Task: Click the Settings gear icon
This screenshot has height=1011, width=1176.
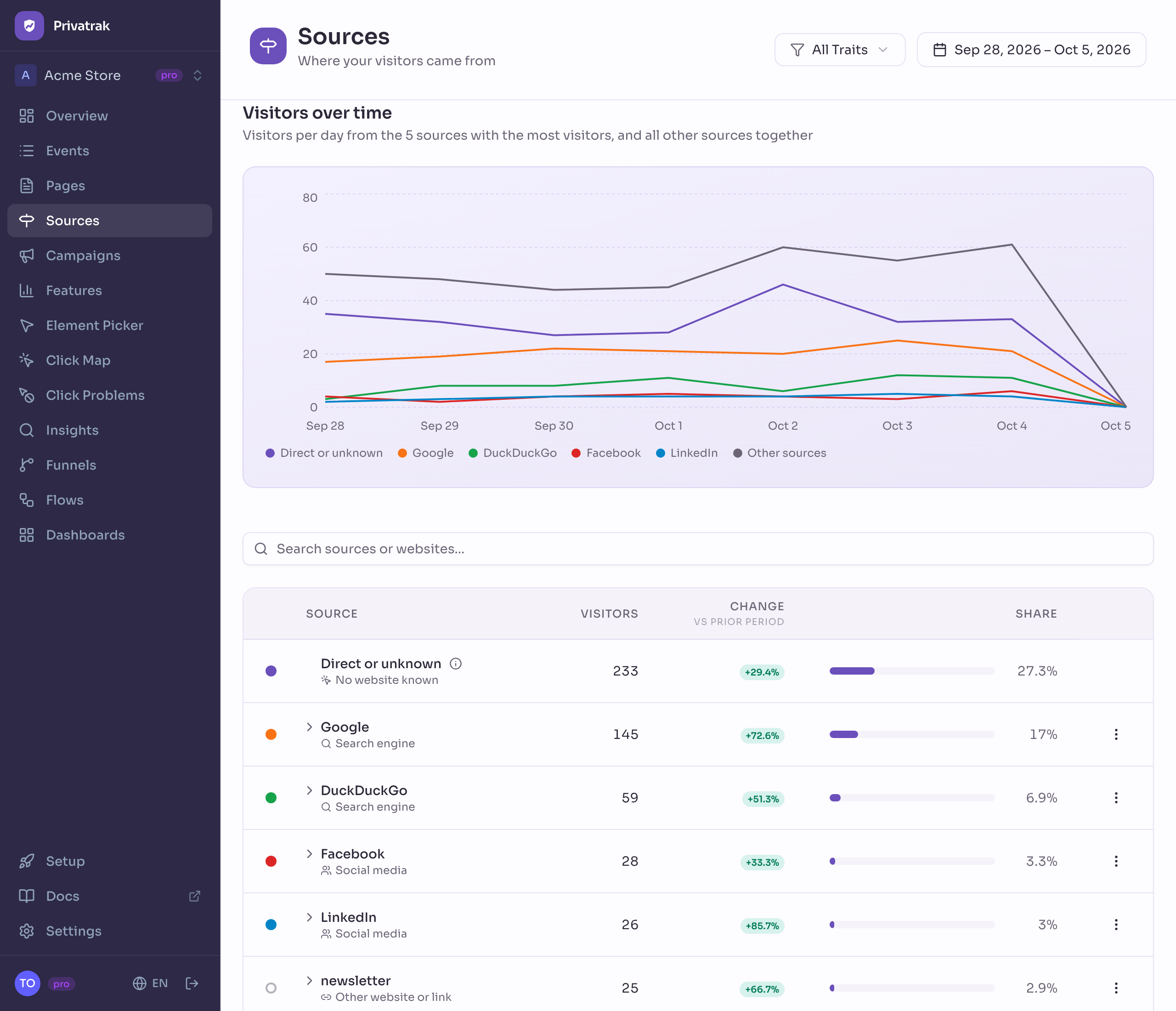Action: click(27, 931)
